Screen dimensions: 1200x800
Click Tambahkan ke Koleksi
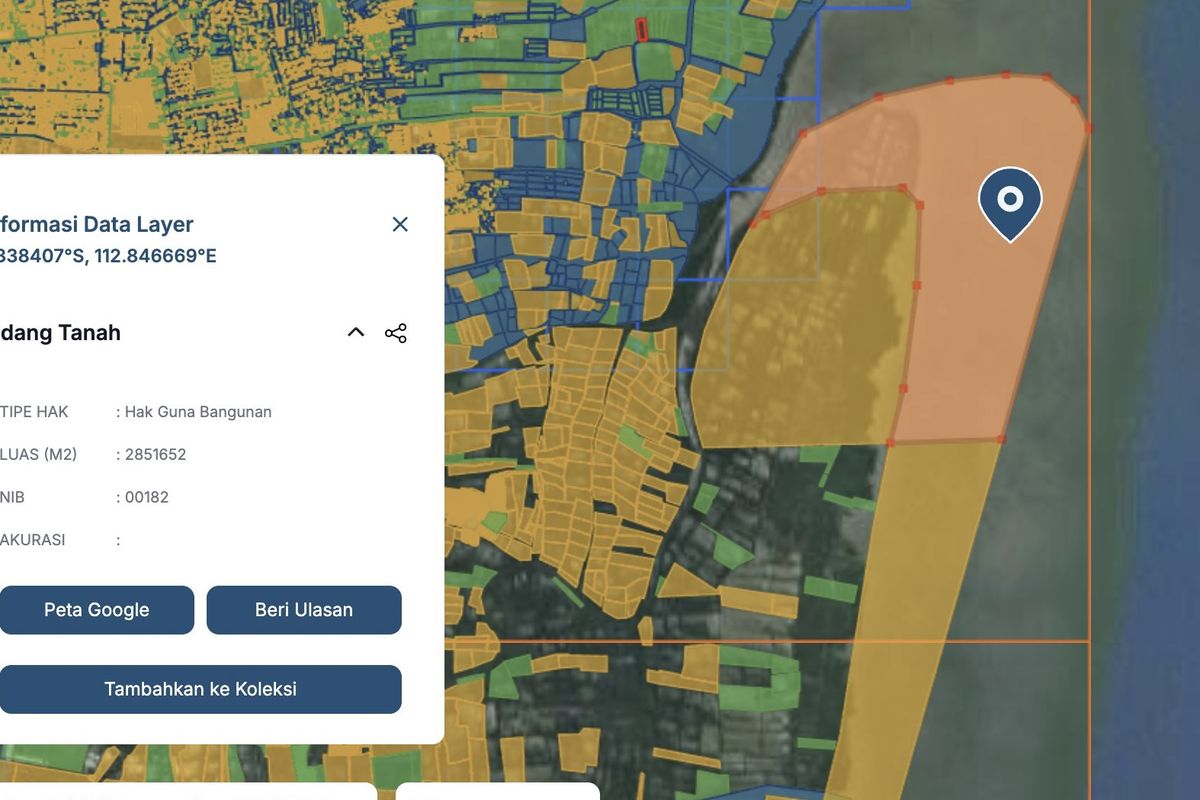(200, 689)
